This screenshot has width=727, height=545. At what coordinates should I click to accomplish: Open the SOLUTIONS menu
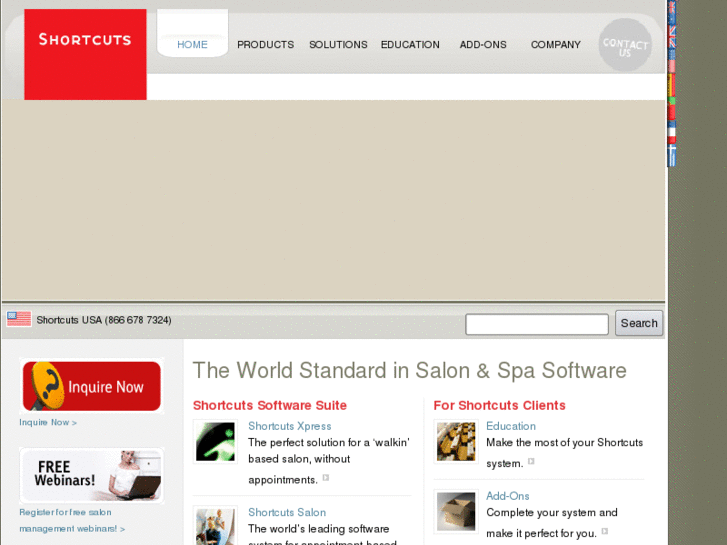(338, 45)
